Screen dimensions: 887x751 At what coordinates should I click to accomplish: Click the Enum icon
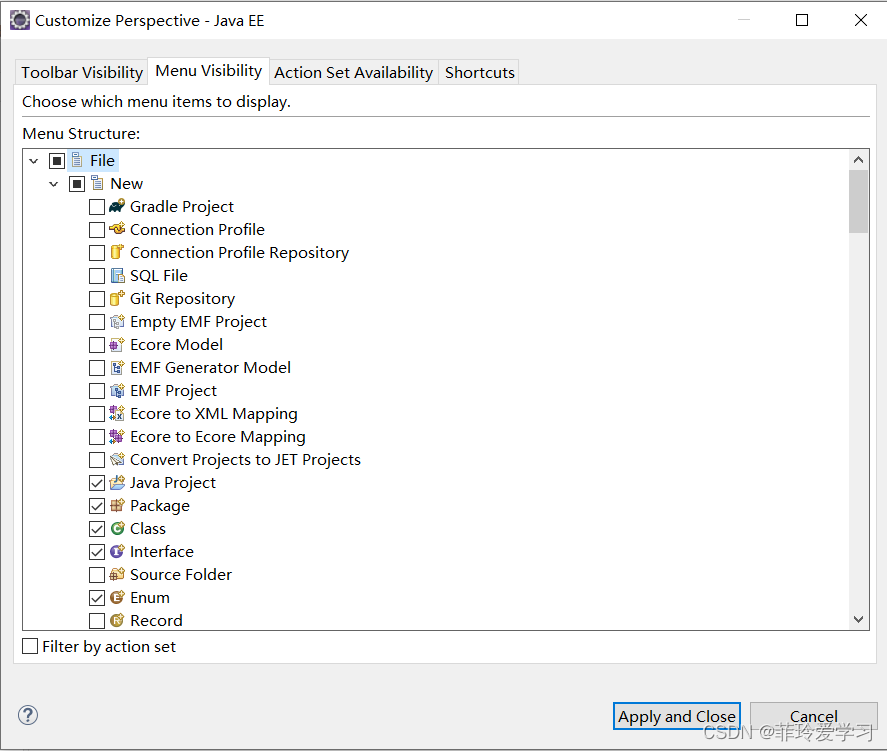pos(117,597)
